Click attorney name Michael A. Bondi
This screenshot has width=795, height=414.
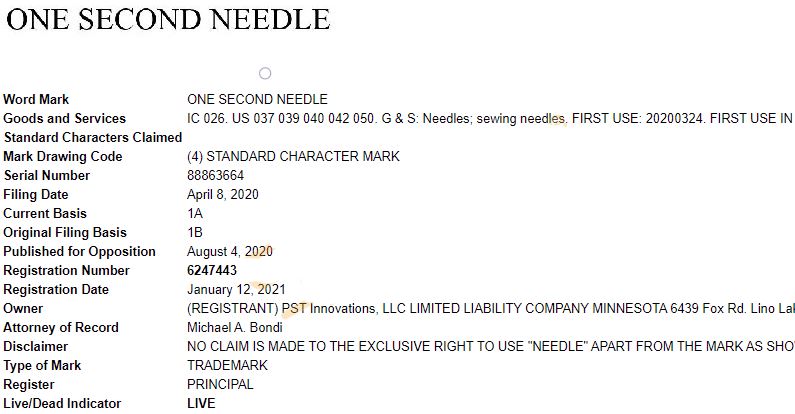tap(238, 327)
